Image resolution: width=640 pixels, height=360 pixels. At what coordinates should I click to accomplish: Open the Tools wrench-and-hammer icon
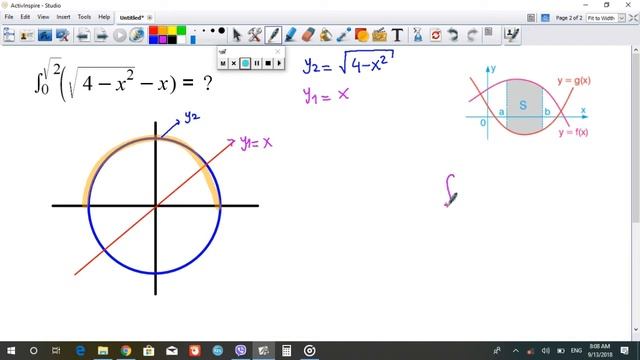pos(255,36)
